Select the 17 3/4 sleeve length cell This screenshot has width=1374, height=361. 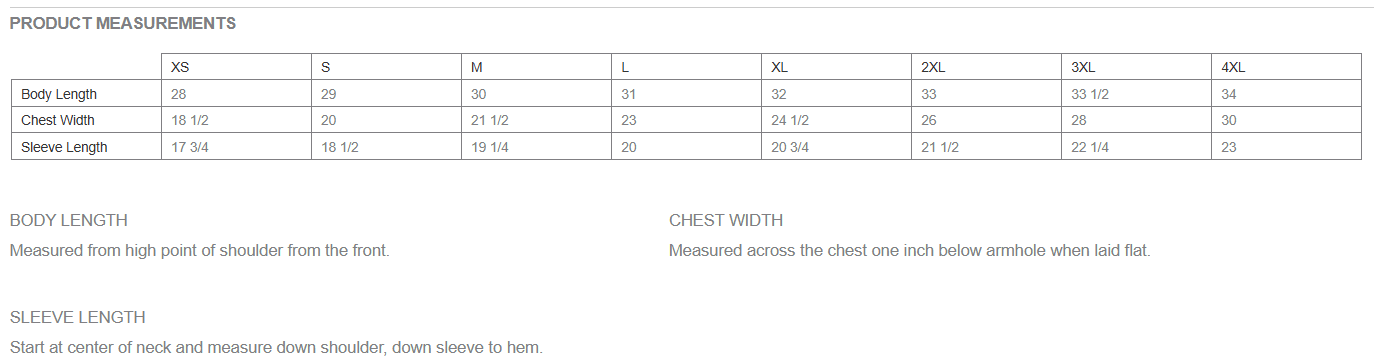(x=236, y=147)
